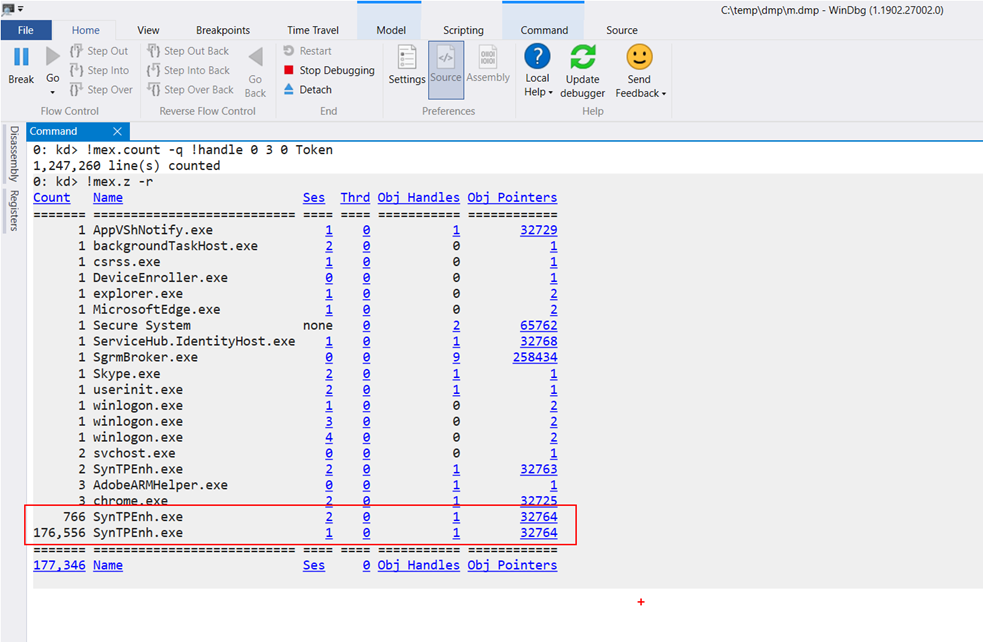The height and width of the screenshot is (642, 983).
Task: Sort by the Name column header
Action: tap(108, 197)
